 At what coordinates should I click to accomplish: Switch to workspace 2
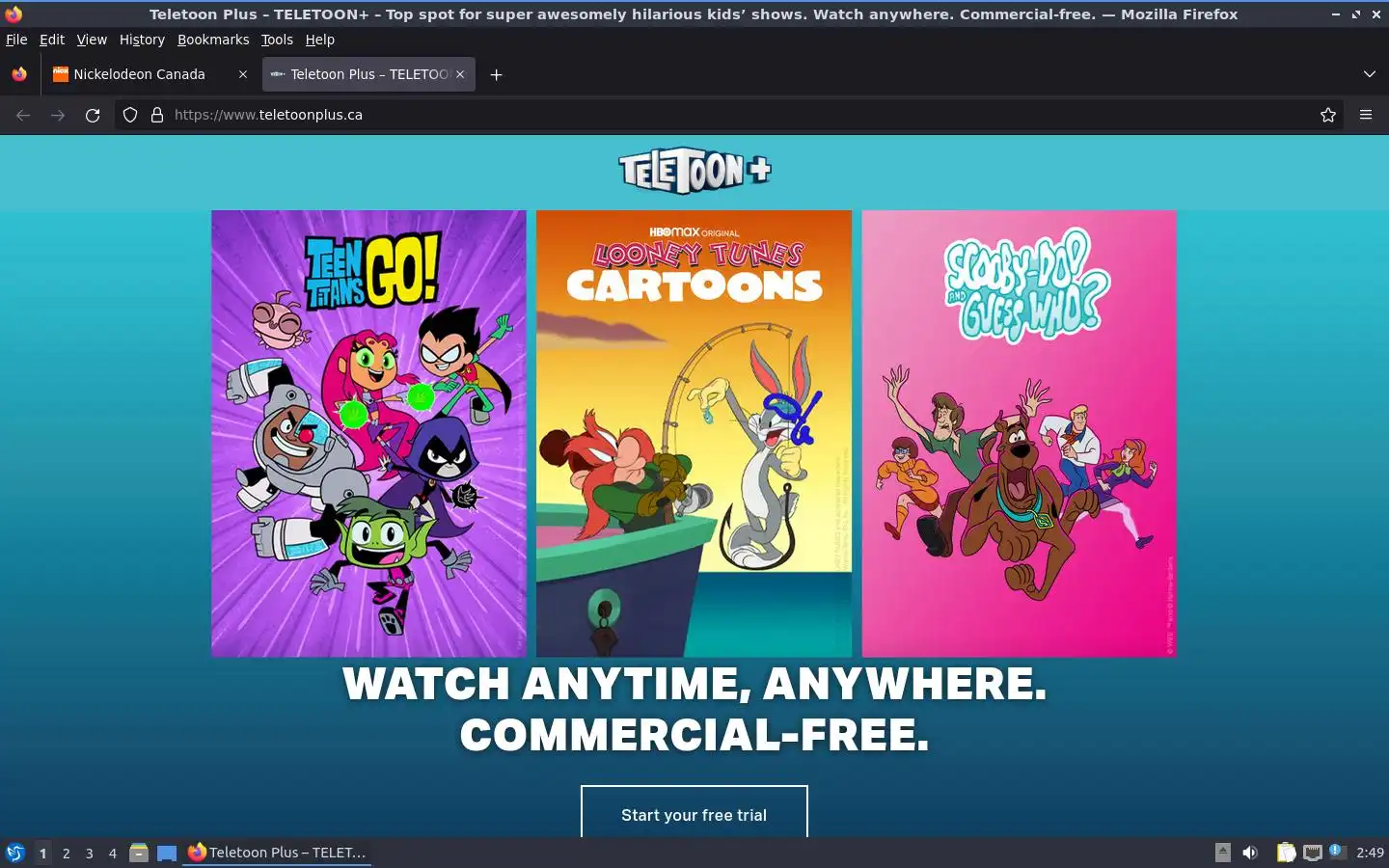click(66, 853)
